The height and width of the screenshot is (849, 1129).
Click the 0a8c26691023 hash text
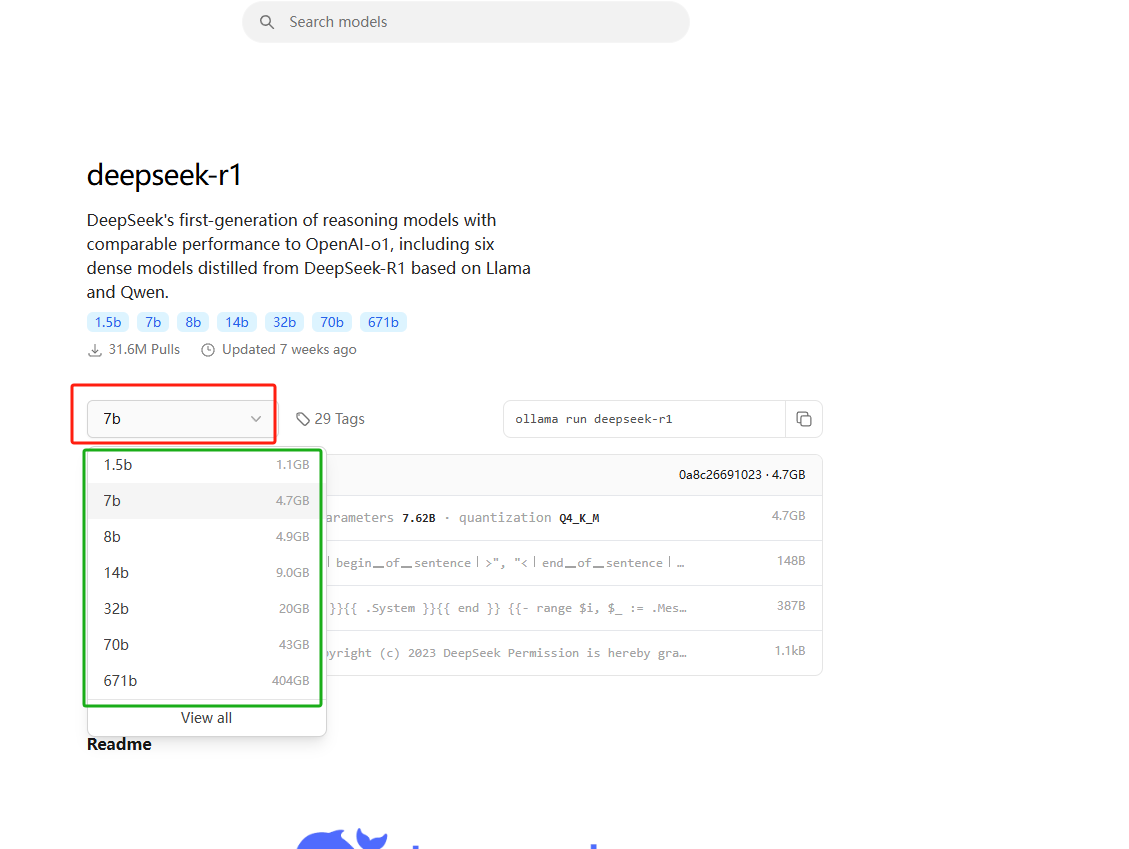tap(720, 475)
